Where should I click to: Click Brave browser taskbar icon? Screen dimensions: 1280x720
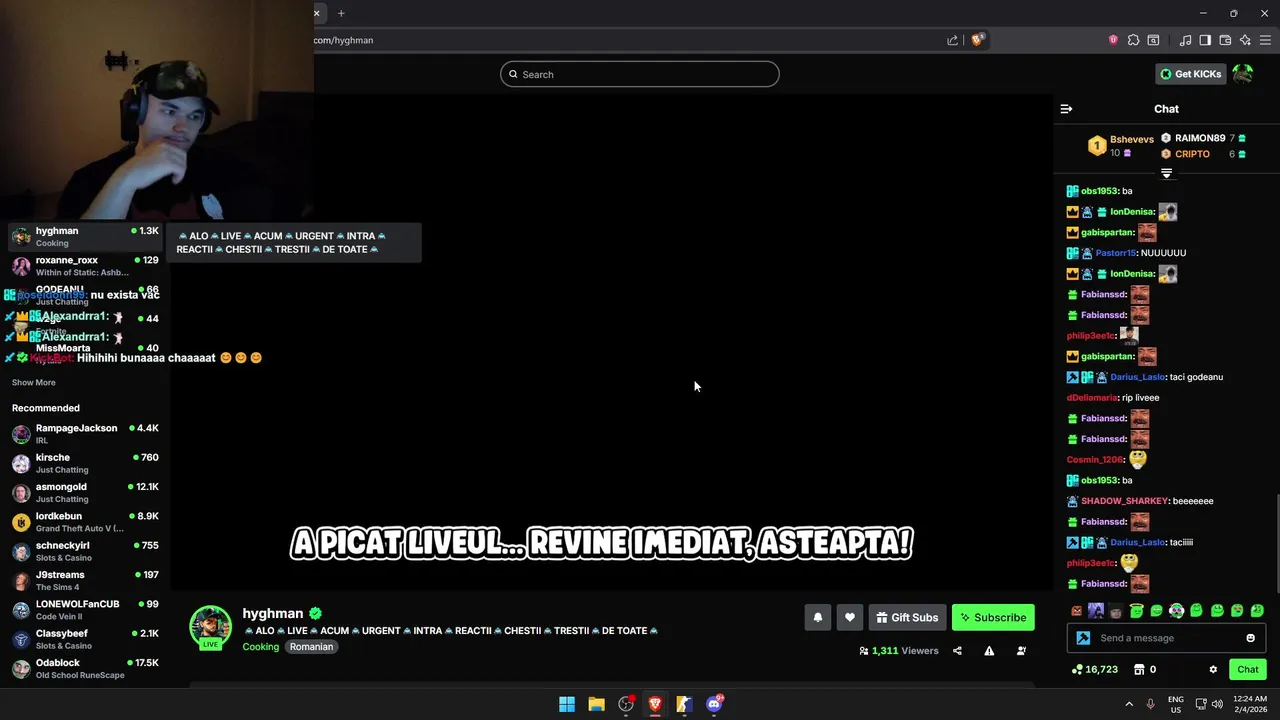click(655, 704)
